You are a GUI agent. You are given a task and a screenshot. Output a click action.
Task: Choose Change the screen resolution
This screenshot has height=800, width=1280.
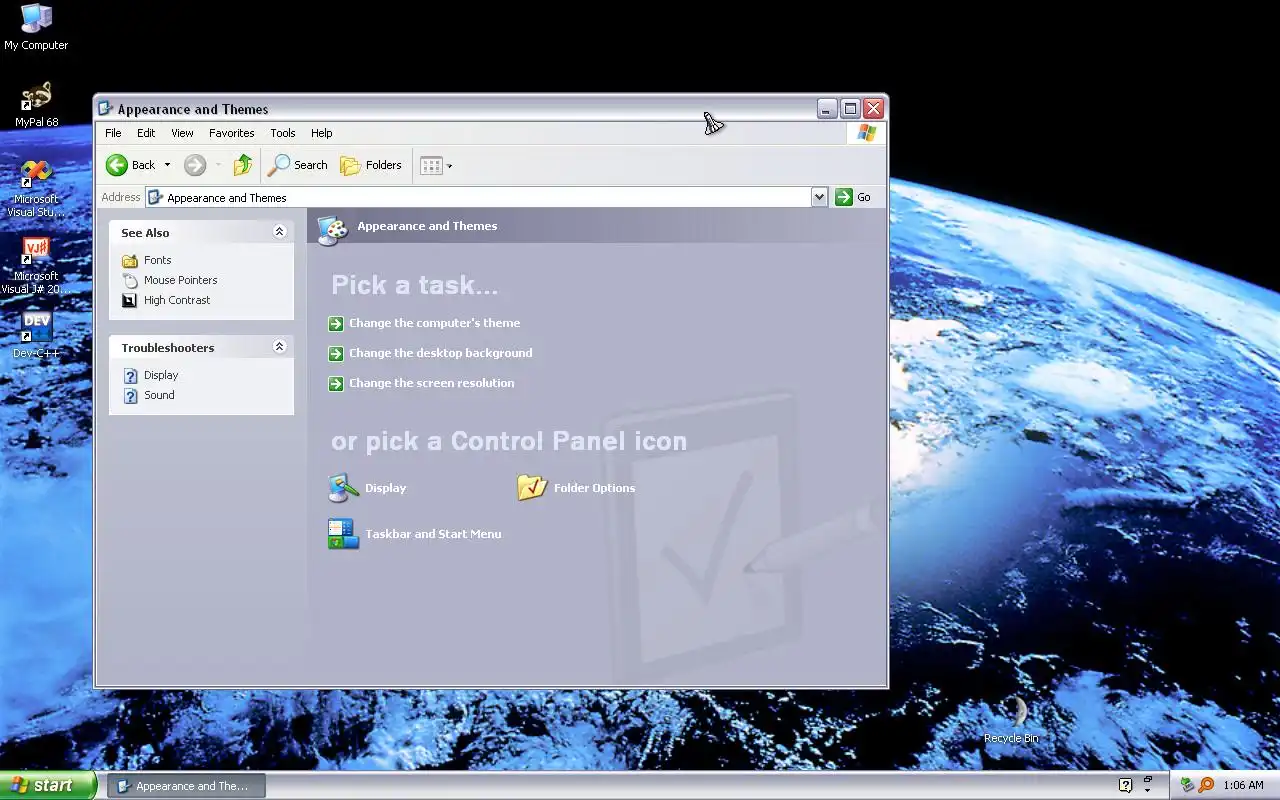tap(431, 383)
